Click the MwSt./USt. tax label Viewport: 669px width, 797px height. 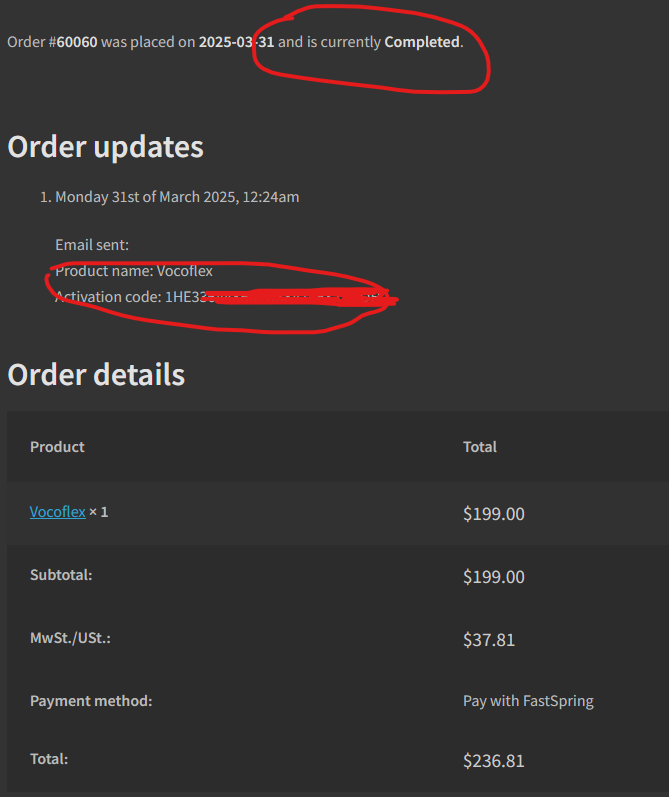click(70, 638)
